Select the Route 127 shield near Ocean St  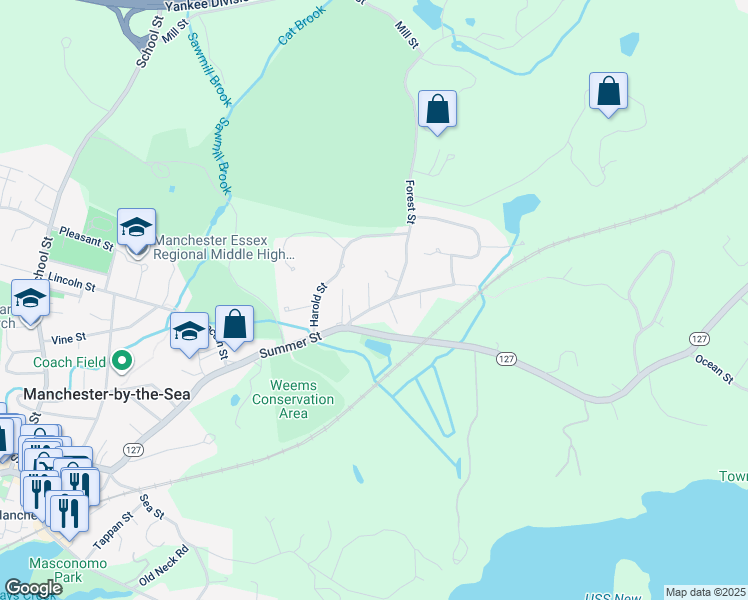[699, 339]
